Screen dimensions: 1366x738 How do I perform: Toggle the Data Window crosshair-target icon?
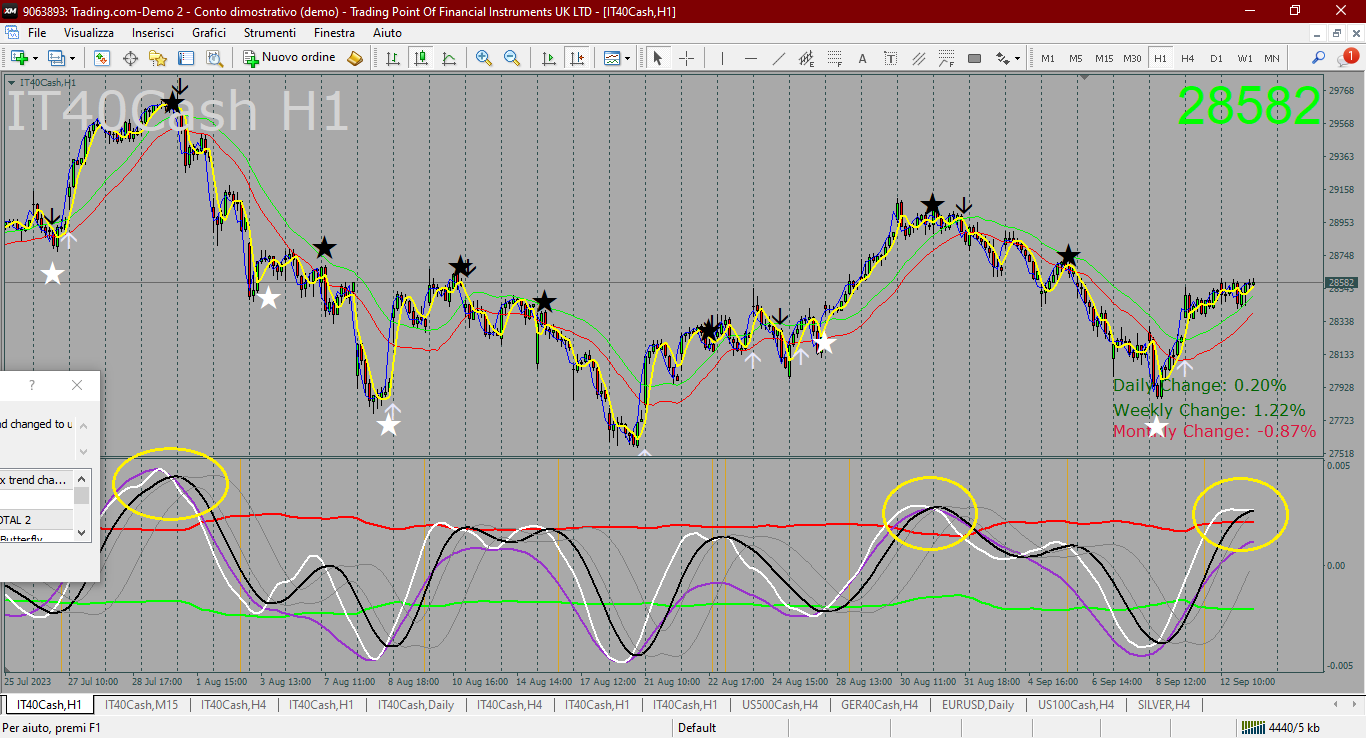pos(130,58)
